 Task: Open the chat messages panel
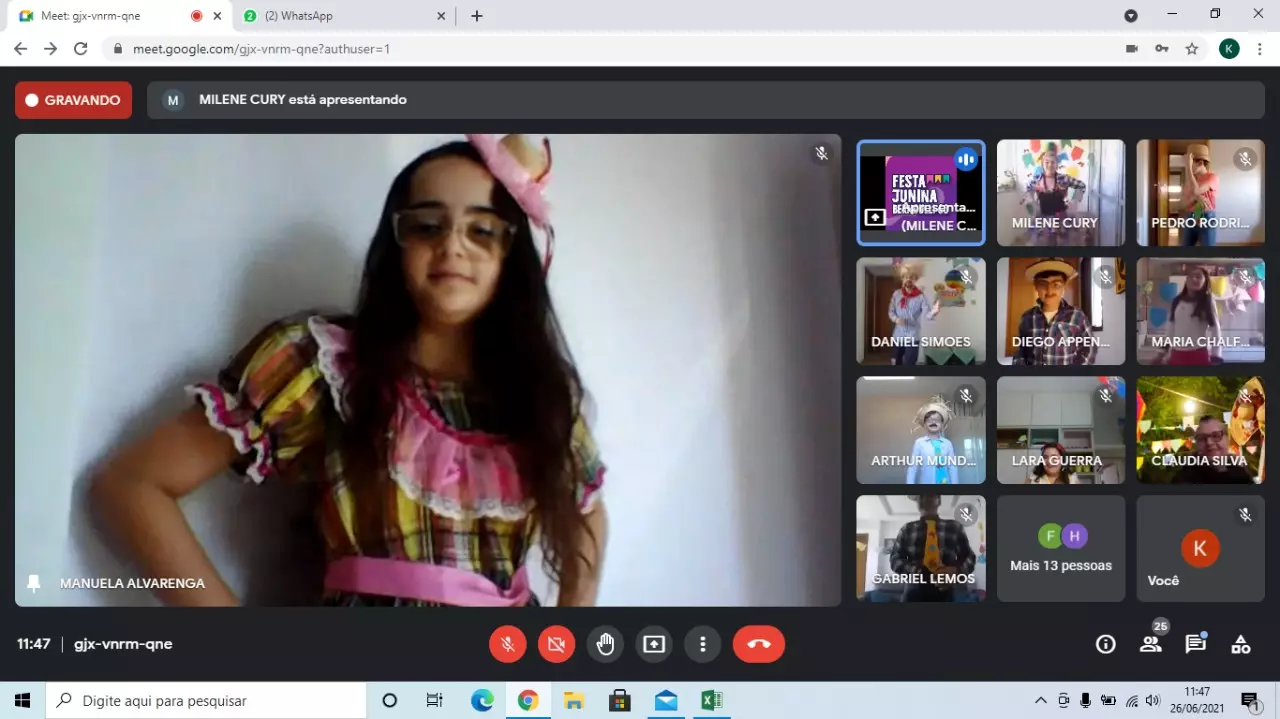point(1195,644)
